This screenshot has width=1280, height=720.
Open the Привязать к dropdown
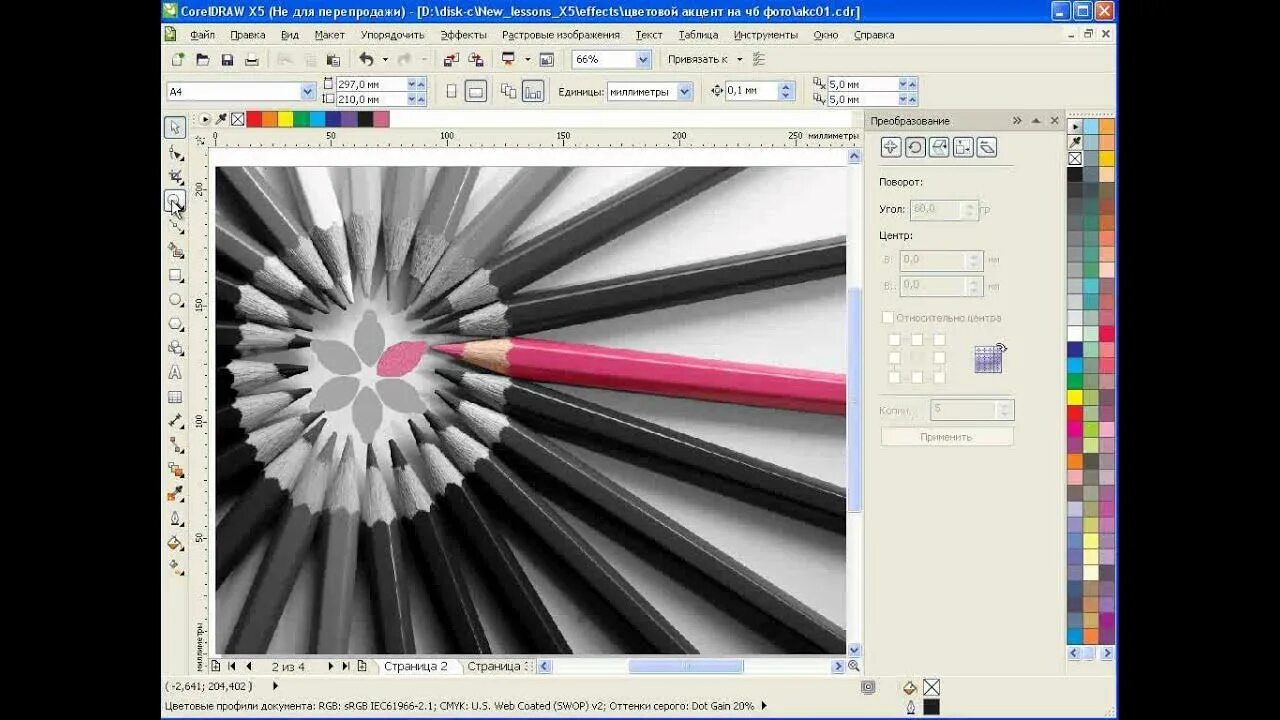(x=740, y=60)
